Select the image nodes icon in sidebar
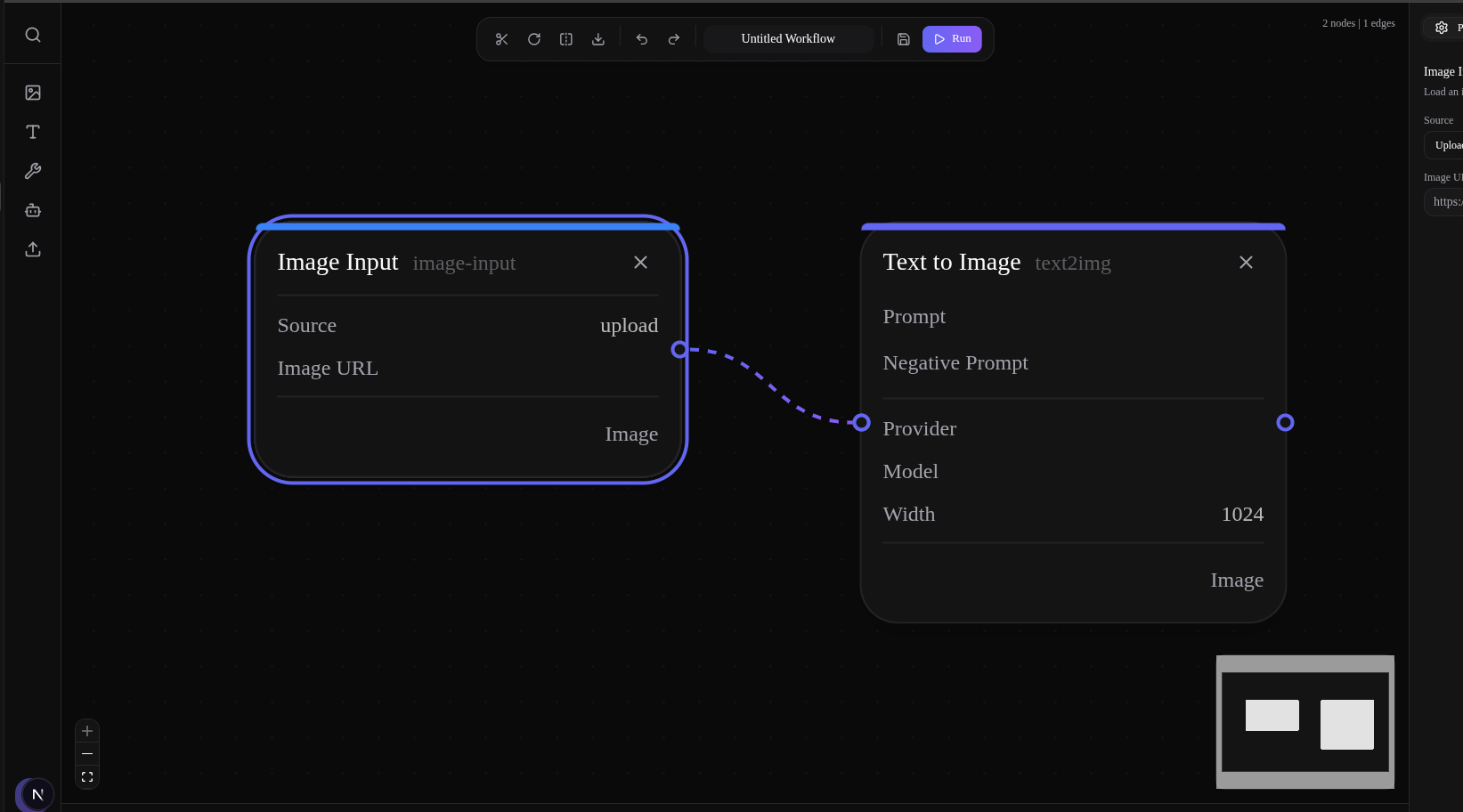Screen dimensions: 1463x812 pyautogui.click(x=33, y=93)
